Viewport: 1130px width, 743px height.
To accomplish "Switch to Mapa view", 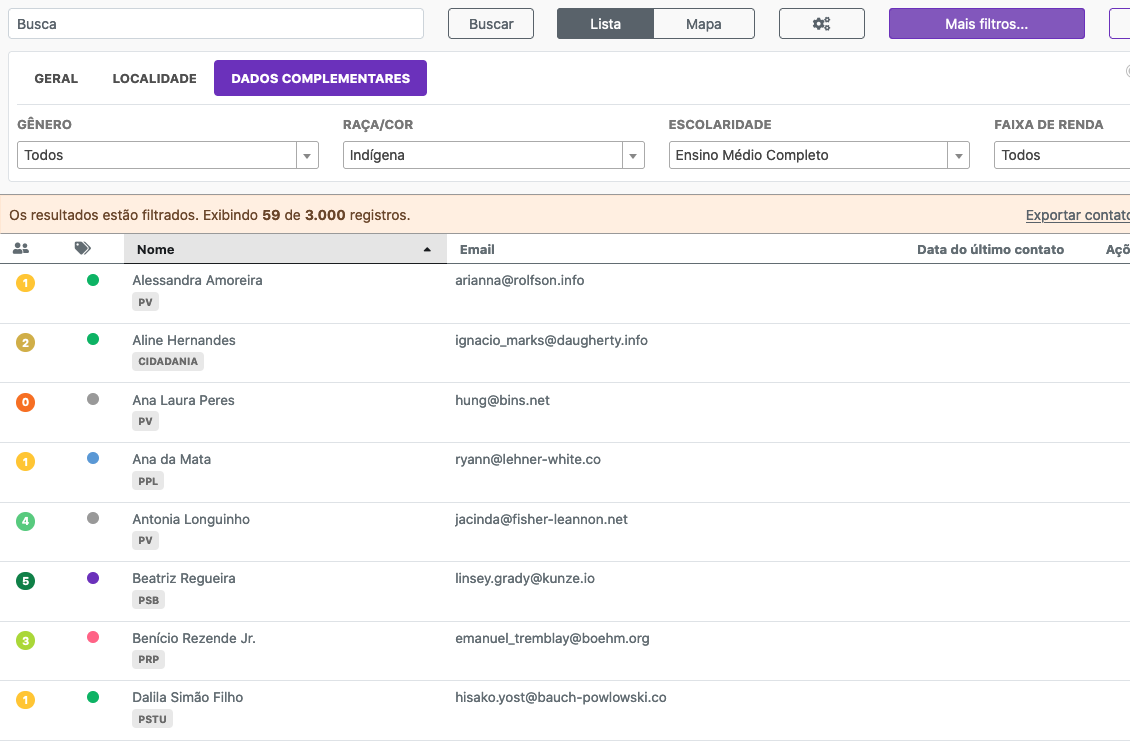I will [703, 24].
